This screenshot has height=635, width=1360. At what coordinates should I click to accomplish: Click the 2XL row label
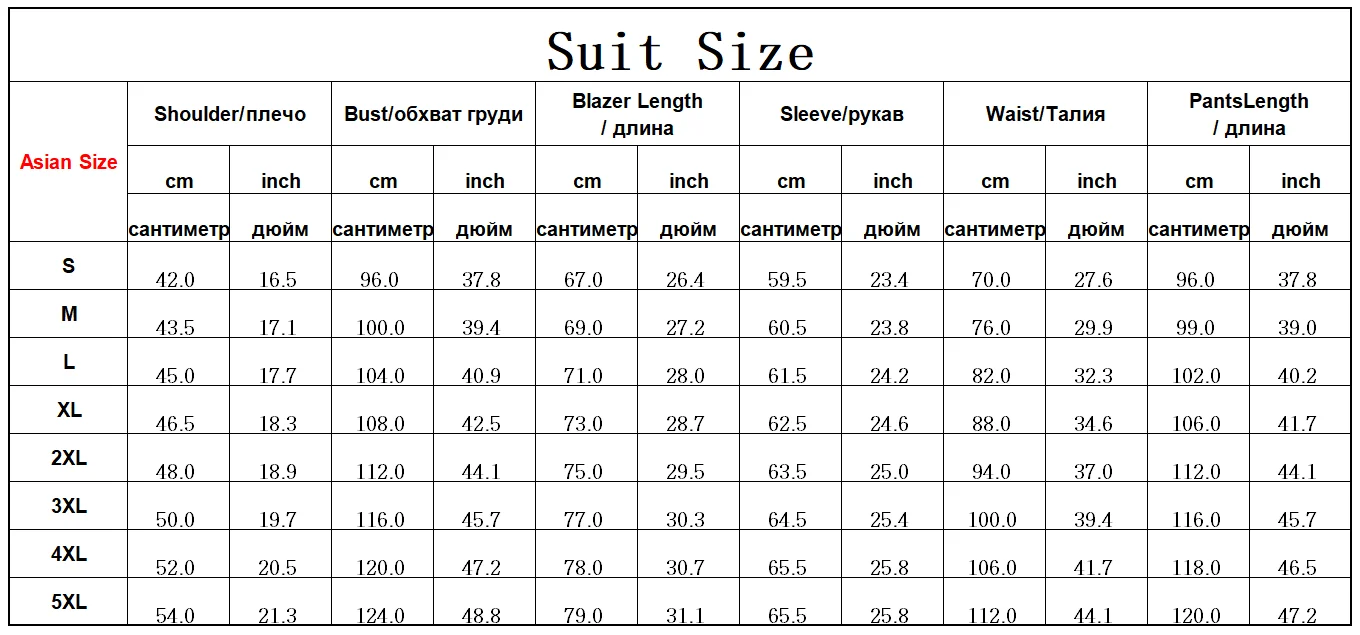tap(68, 458)
